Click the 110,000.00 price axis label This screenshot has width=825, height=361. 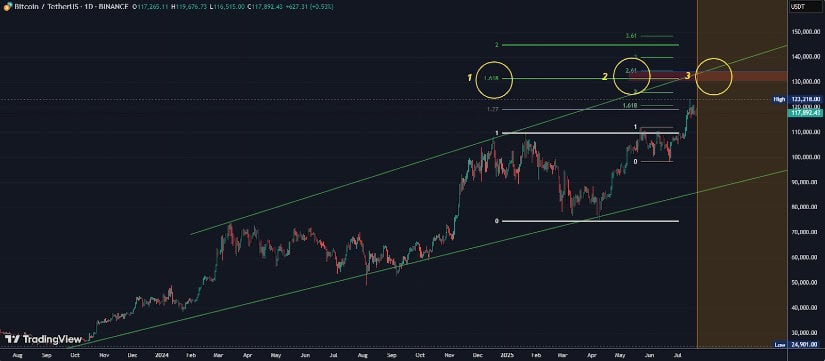click(x=805, y=132)
